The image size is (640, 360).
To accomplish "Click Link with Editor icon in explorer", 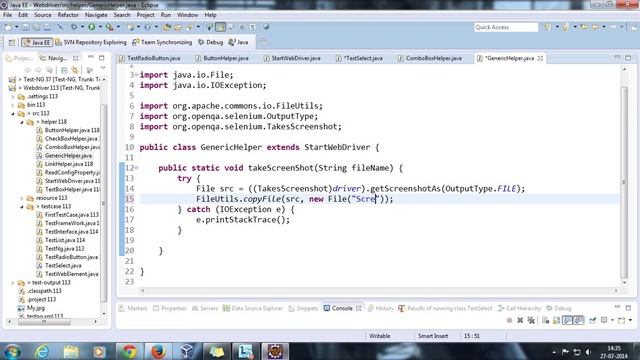I will coord(75,70).
